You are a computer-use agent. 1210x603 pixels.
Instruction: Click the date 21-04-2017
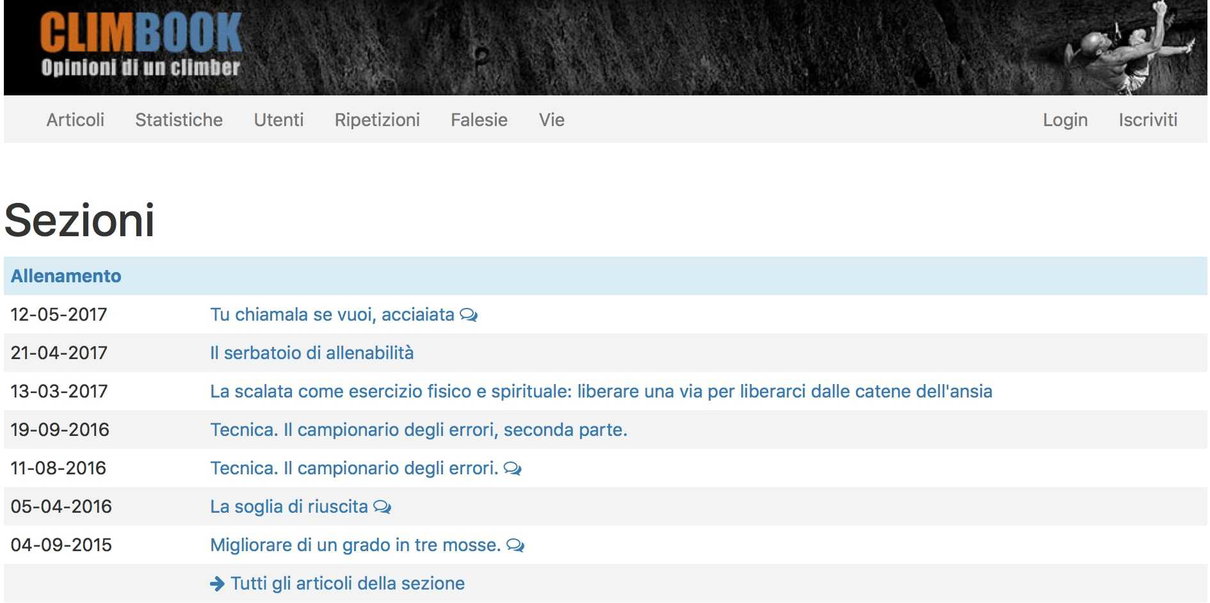(59, 353)
